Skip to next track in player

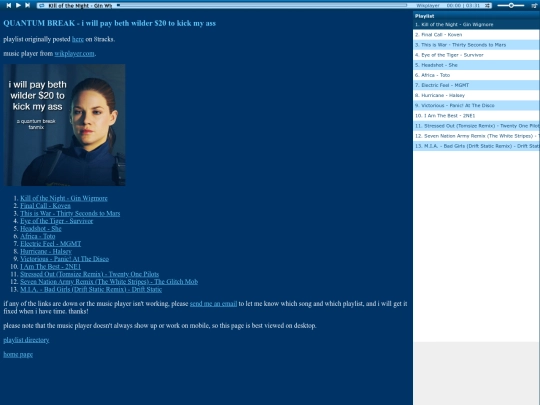(x=28, y=5)
